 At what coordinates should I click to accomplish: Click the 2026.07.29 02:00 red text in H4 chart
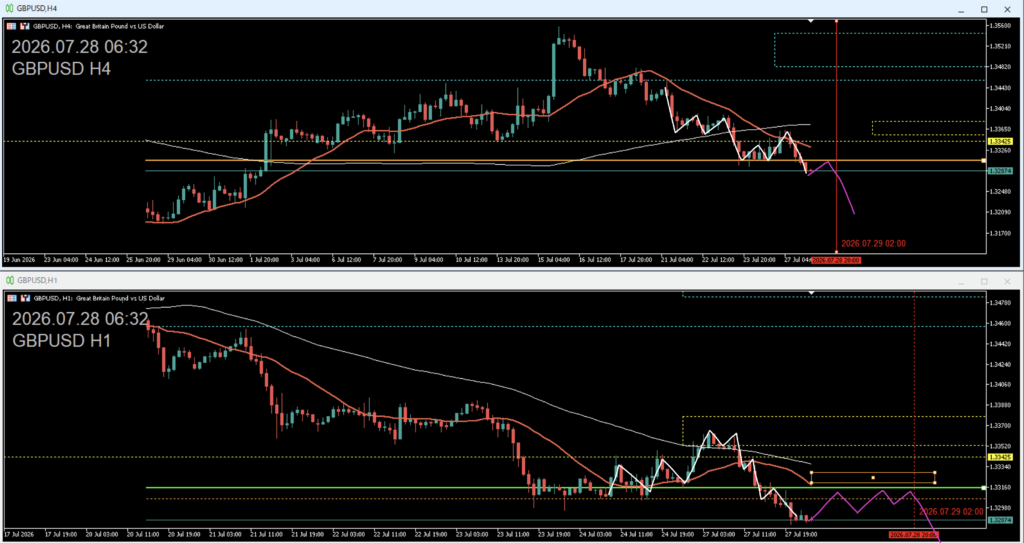873,243
